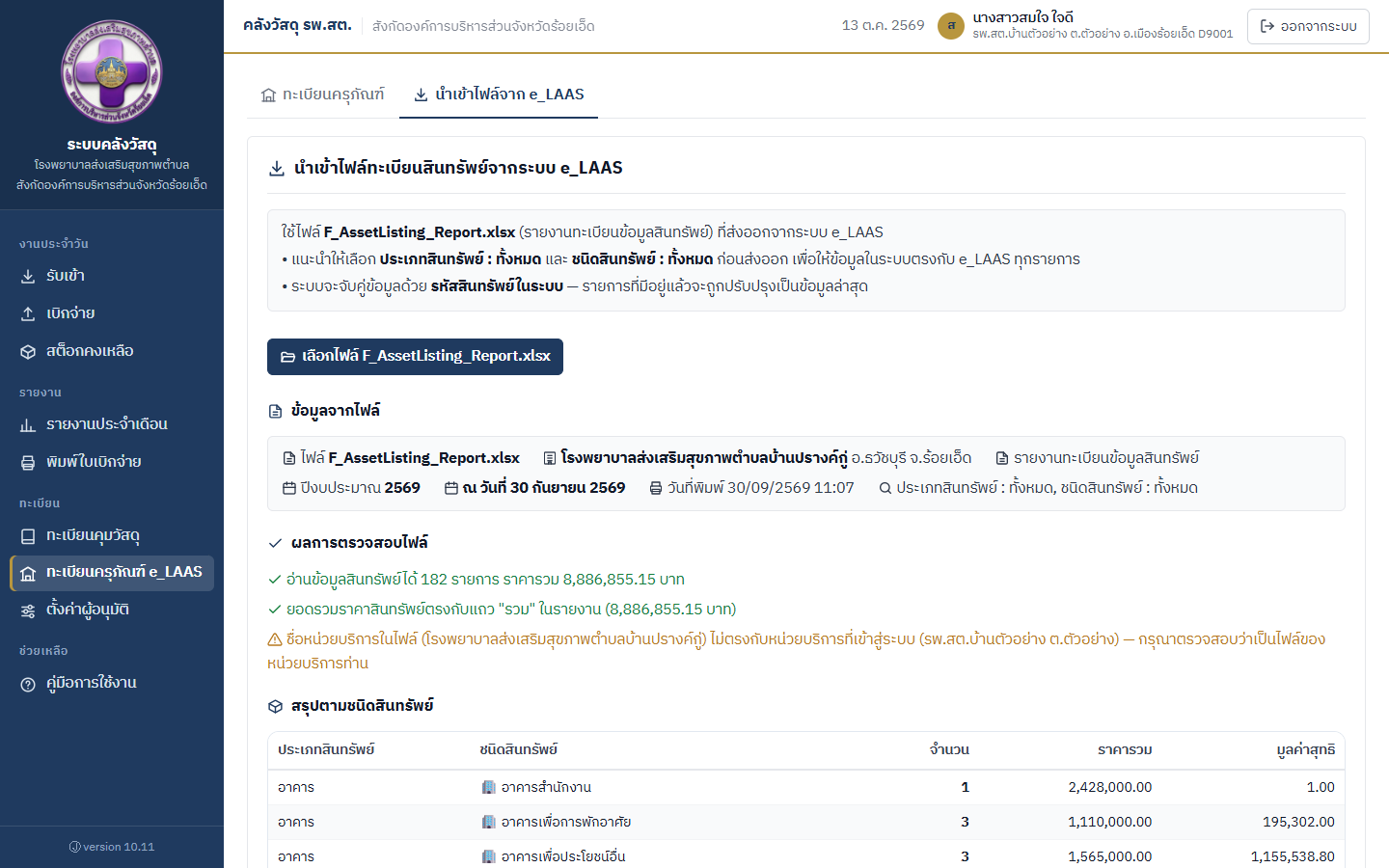Click the มูลค่าสุทธิ column header
1389x868 pixels.
click(x=1306, y=750)
